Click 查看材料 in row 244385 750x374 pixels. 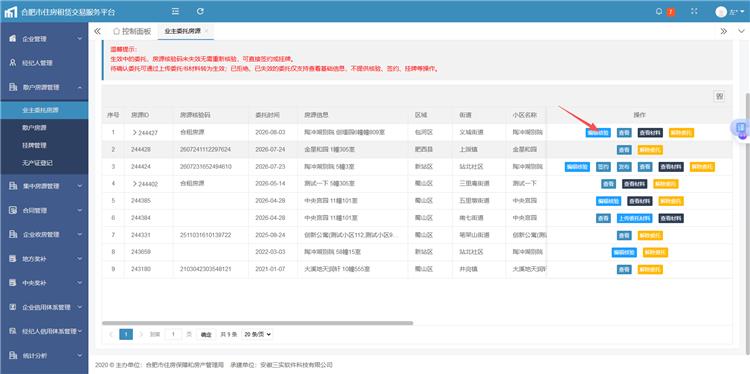[x=640, y=201]
